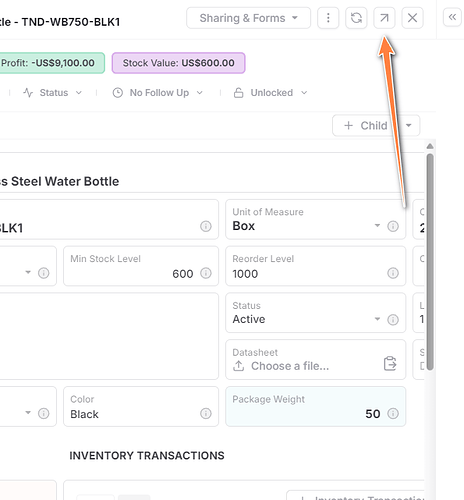This screenshot has width=464, height=500.
Task: Click the INVENTORY TRANSACTIONS heading
Action: click(147, 455)
